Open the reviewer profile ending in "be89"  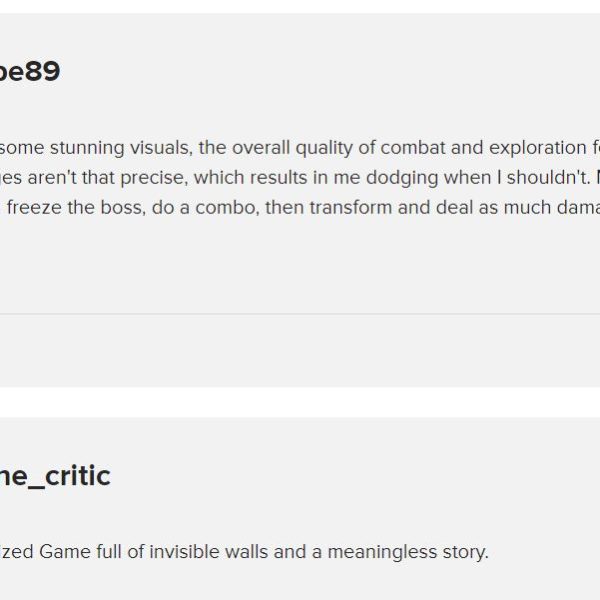pos(30,71)
